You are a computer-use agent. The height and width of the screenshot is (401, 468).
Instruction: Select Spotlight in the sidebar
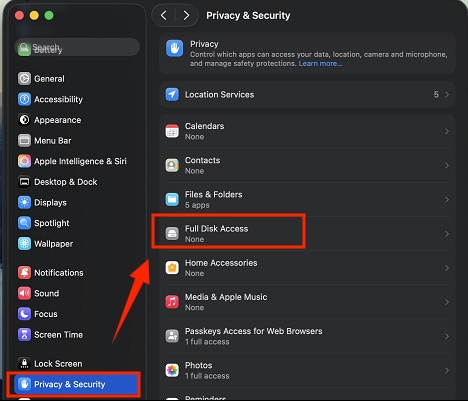tap(76, 223)
